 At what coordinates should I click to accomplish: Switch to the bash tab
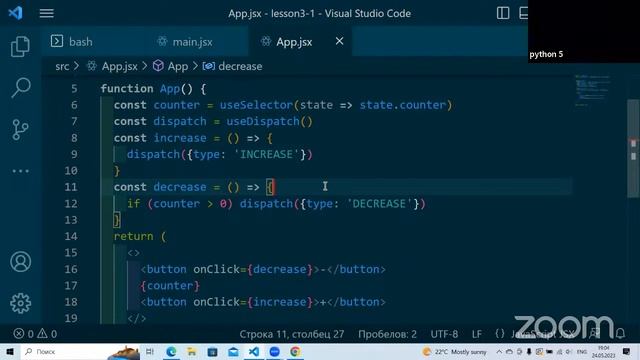pyautogui.click(x=72, y=42)
